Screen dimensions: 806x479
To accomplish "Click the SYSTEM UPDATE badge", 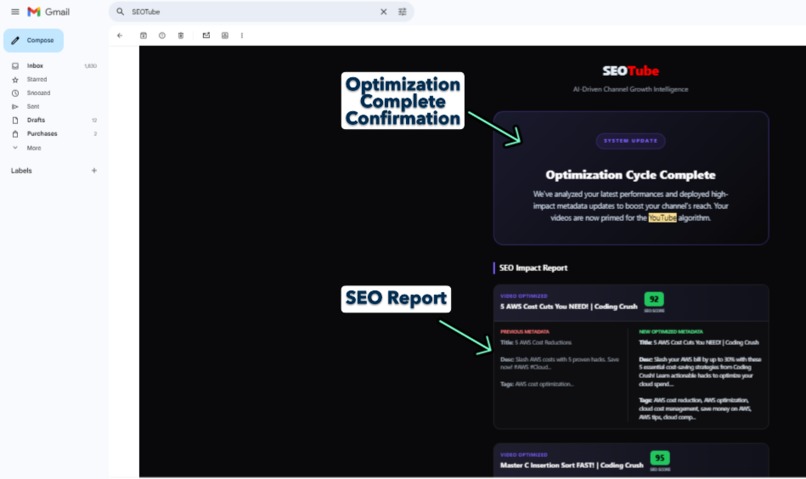I will (631, 141).
